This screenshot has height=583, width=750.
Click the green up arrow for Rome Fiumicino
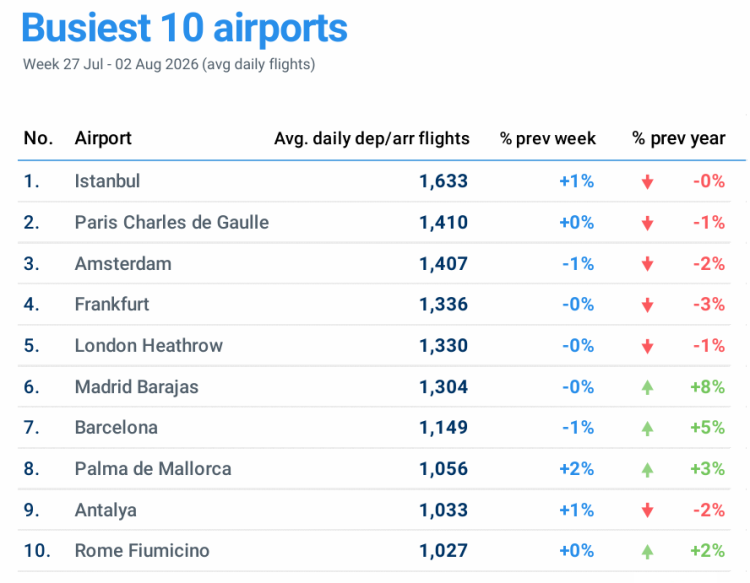(647, 551)
